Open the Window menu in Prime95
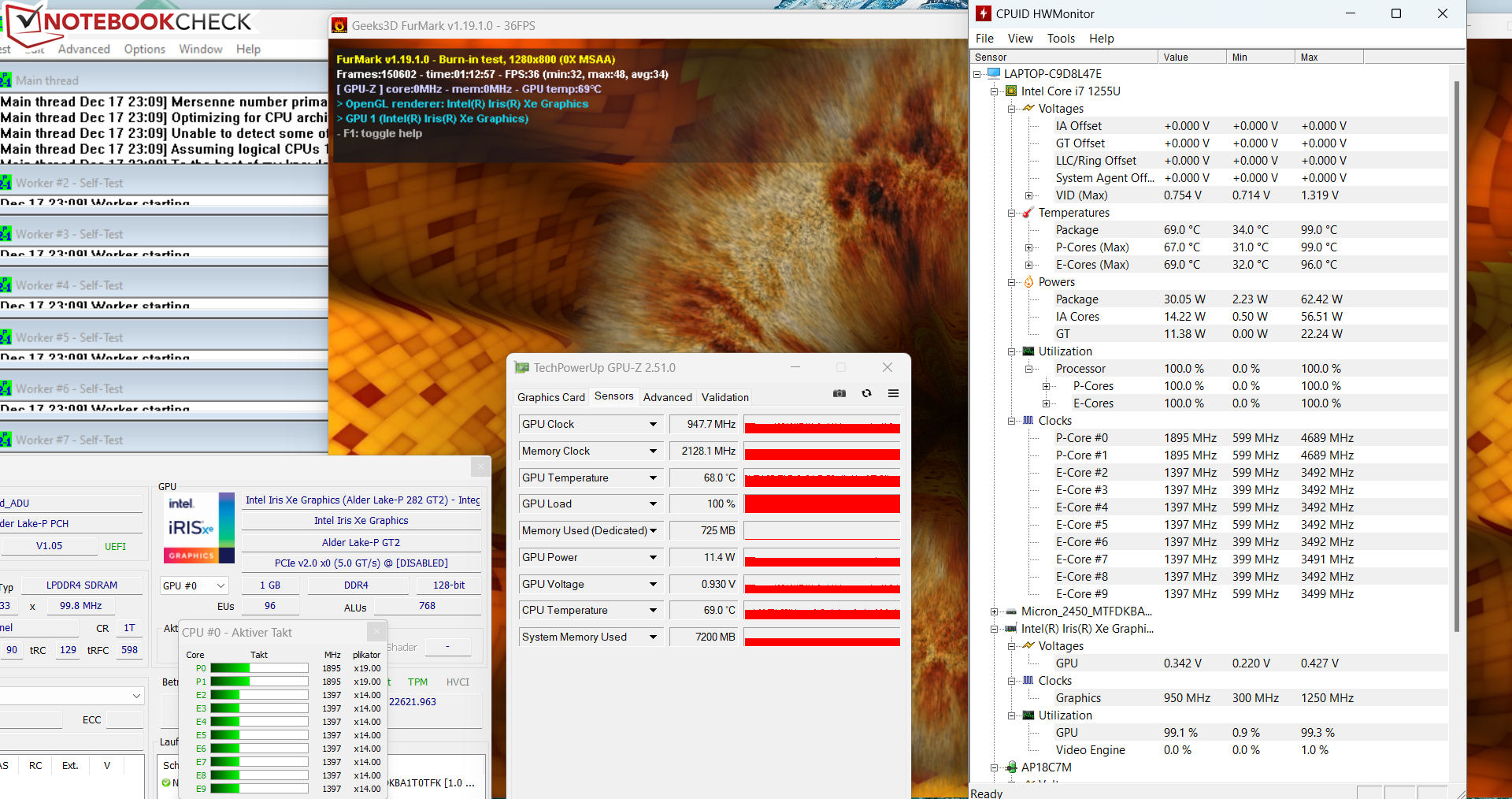The height and width of the screenshot is (799, 1512). tap(200, 49)
